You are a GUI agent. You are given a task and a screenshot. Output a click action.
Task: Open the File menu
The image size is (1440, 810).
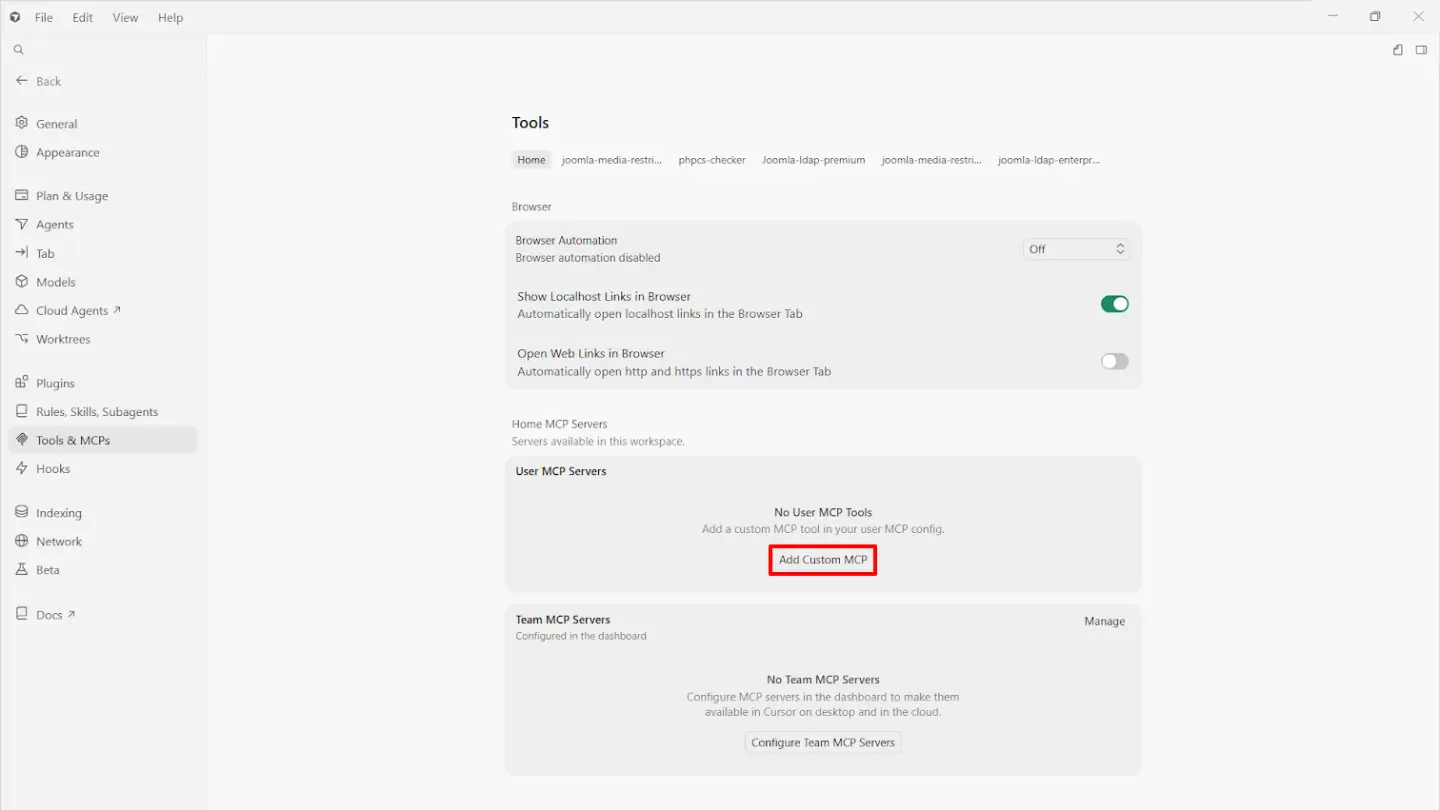click(x=44, y=17)
